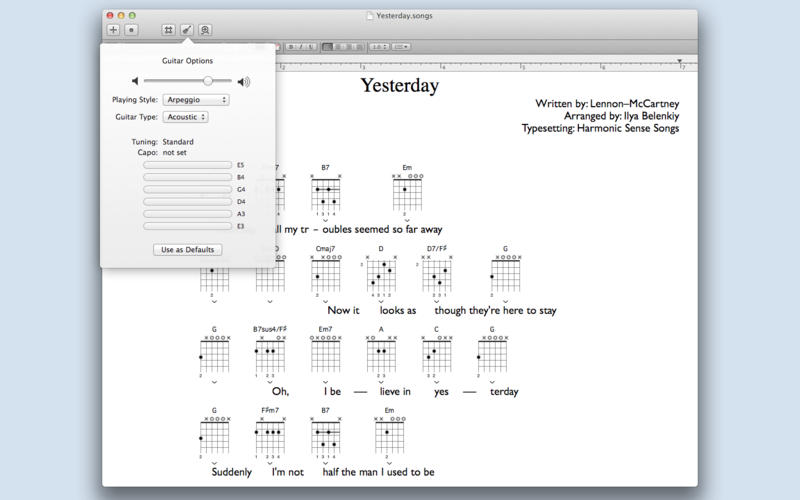800x500 pixels.
Task: Open the line spacing 1.0 control
Action: [379, 47]
